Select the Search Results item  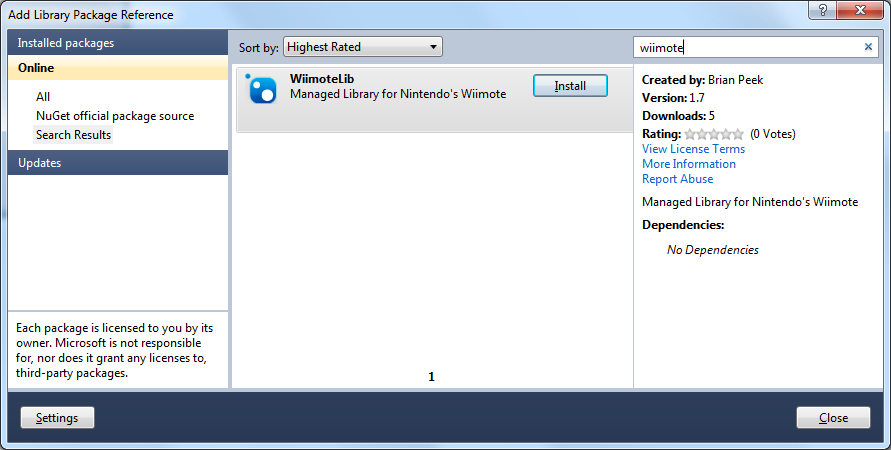tap(74, 135)
